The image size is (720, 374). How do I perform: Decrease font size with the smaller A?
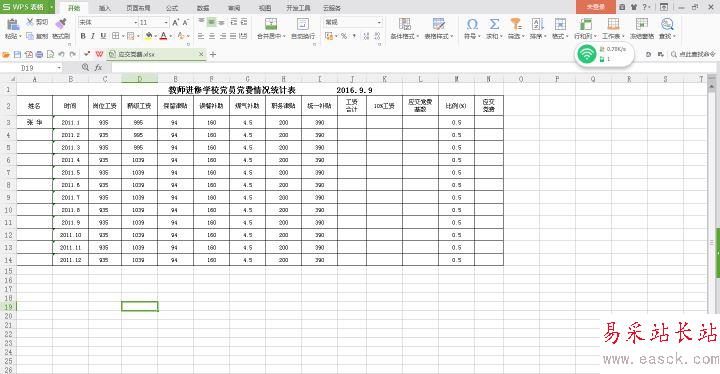[x=186, y=23]
